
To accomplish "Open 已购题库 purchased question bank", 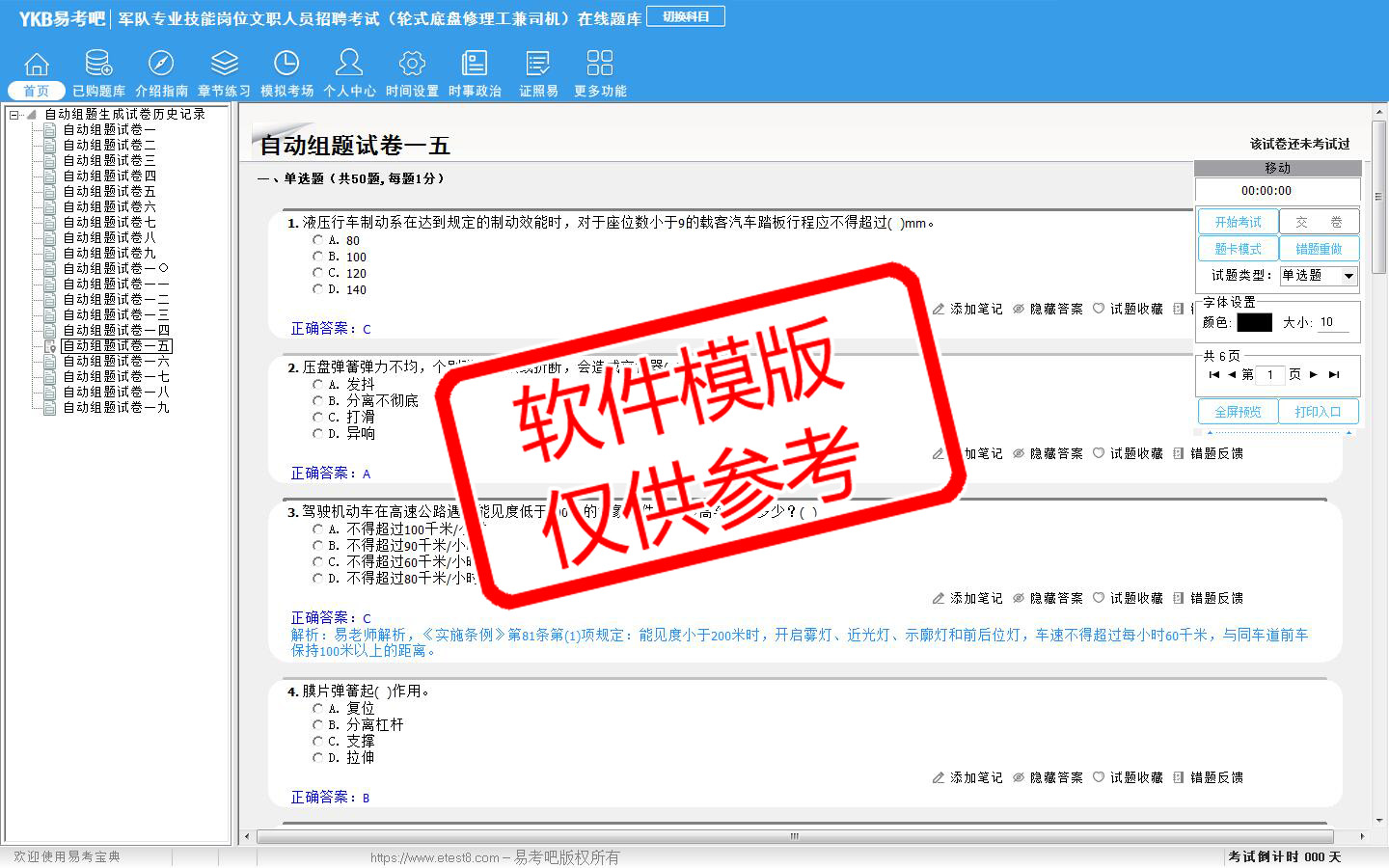I will click(98, 74).
